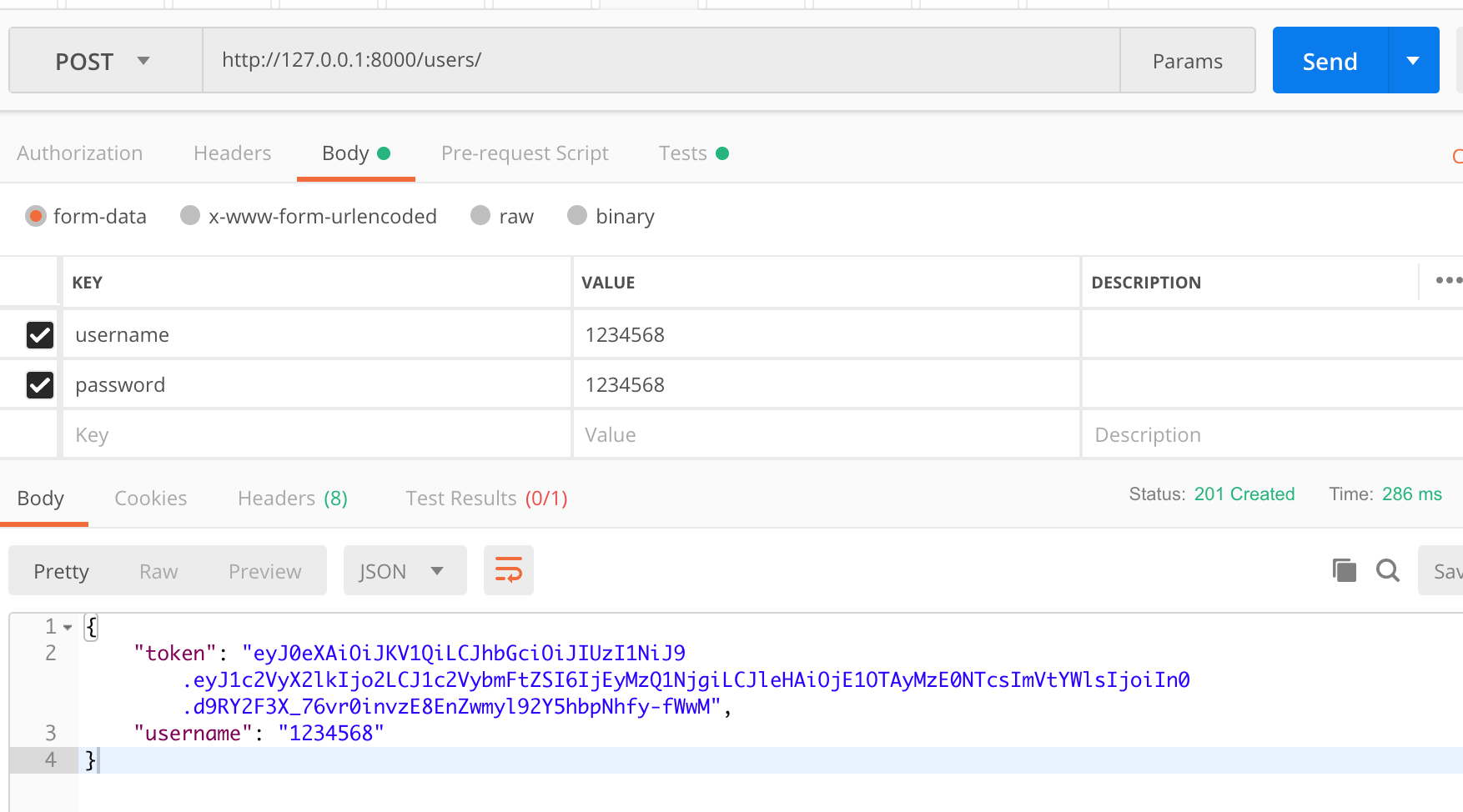Uncheck the username form-data row

[40, 334]
